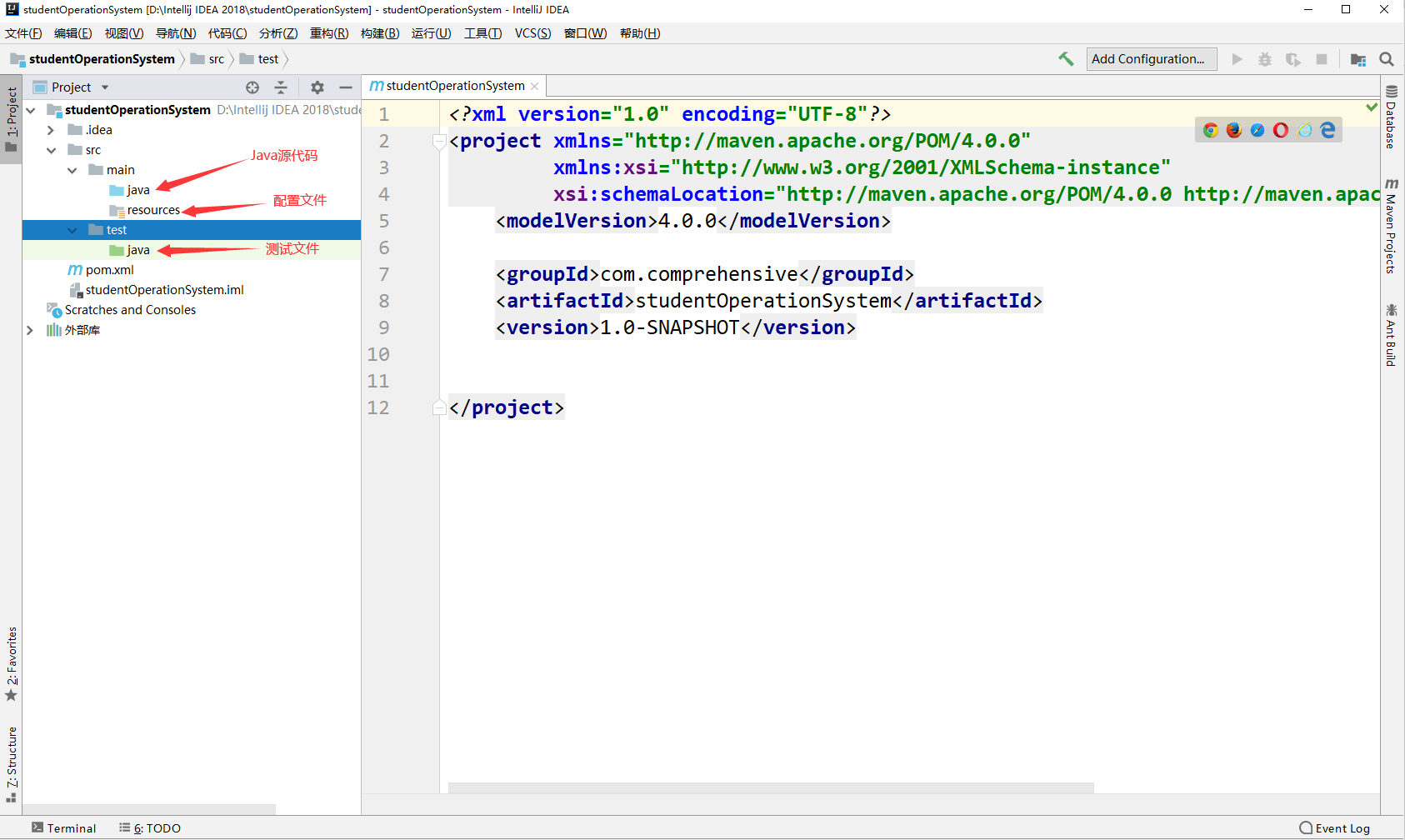Open preview in Safari browser icon

coord(1257,130)
